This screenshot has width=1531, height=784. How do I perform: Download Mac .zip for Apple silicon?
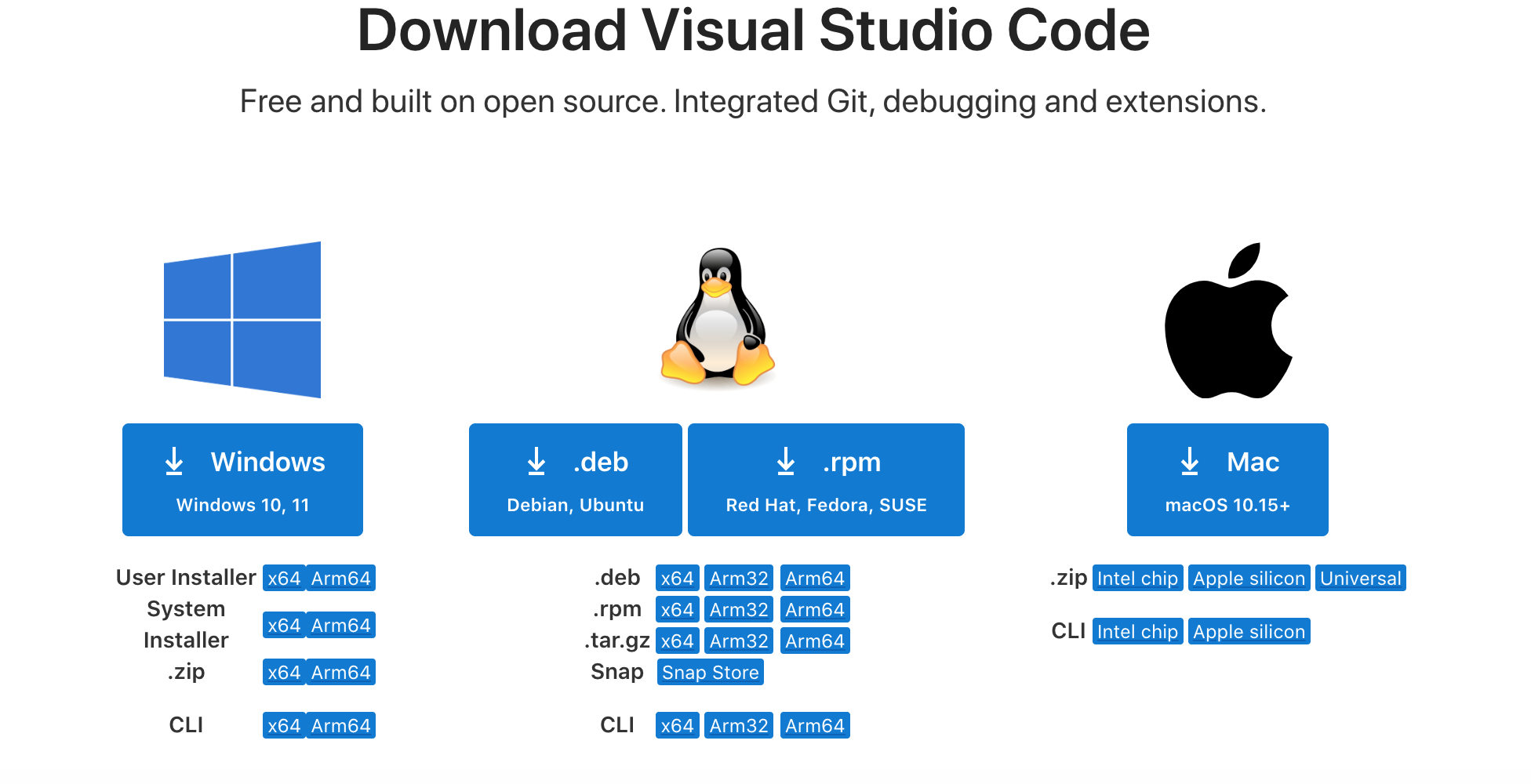click(x=1249, y=578)
